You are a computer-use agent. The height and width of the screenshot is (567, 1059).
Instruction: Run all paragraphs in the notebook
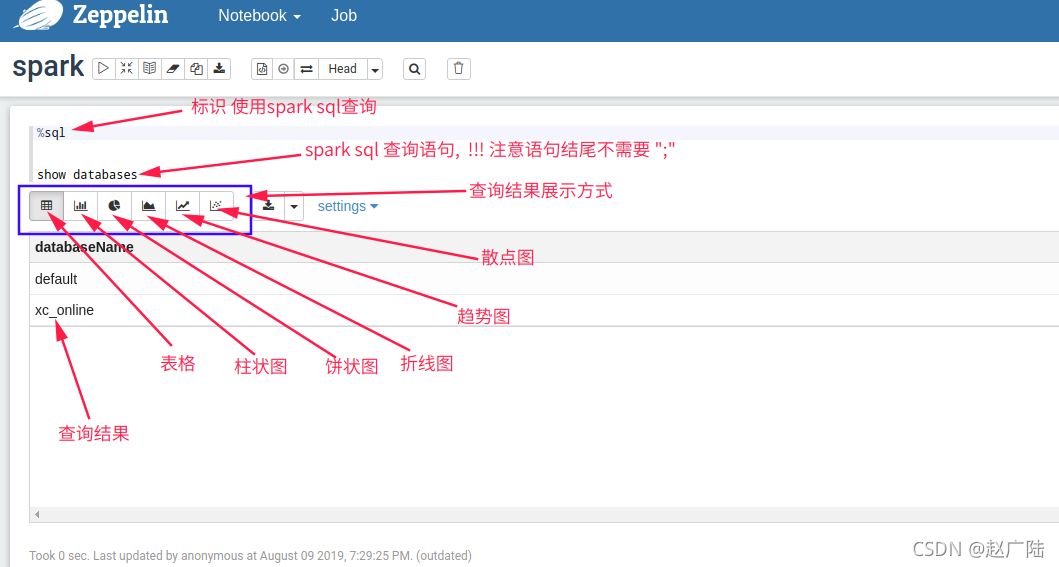coord(103,68)
